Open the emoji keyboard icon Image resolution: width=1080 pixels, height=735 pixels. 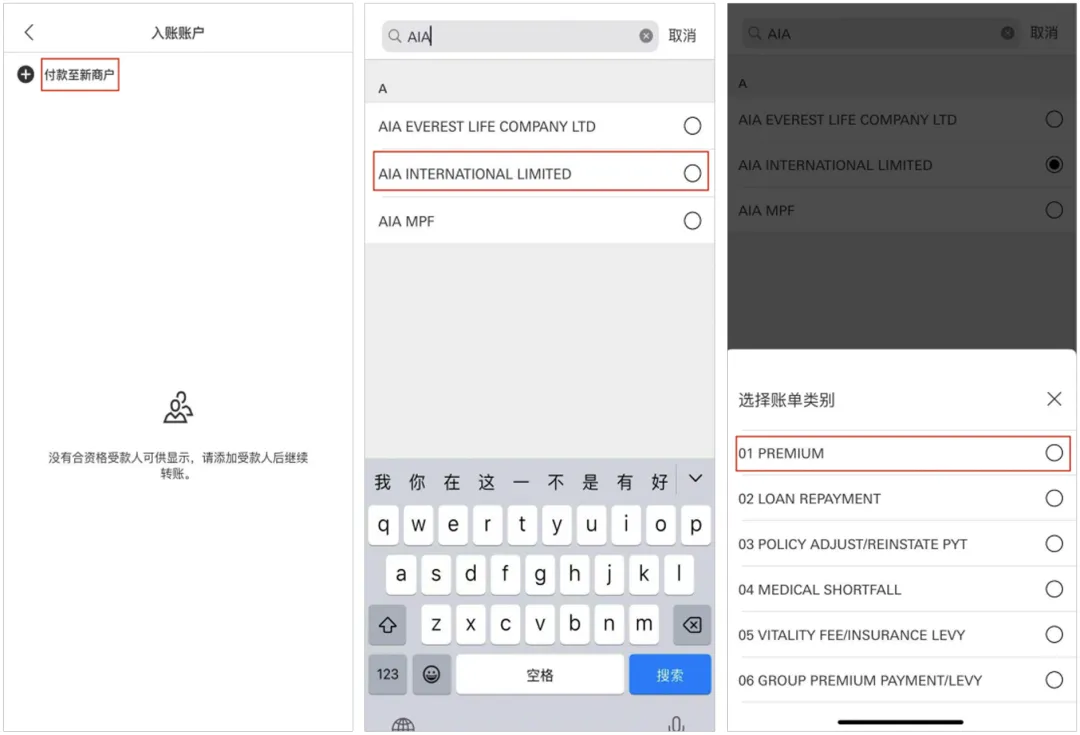pyautogui.click(x=432, y=674)
